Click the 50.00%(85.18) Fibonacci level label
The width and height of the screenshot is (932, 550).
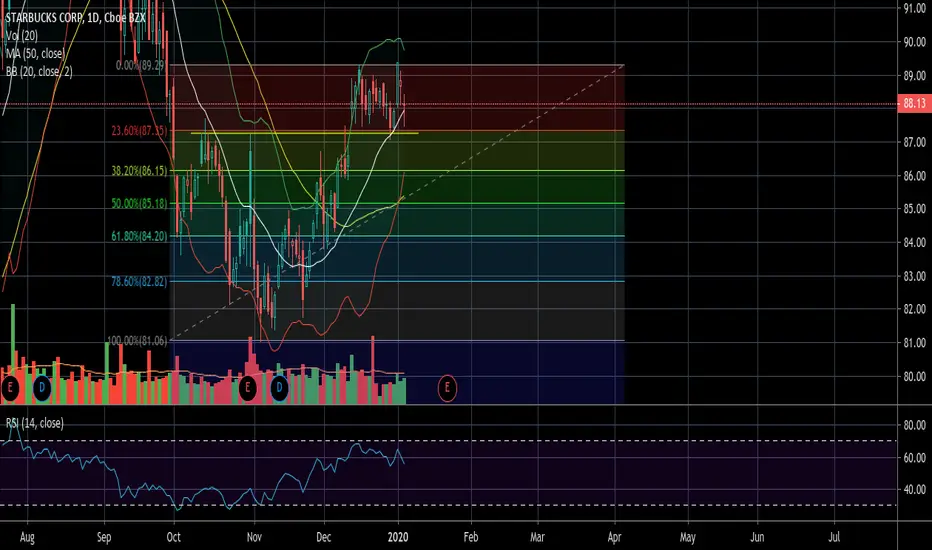click(139, 203)
